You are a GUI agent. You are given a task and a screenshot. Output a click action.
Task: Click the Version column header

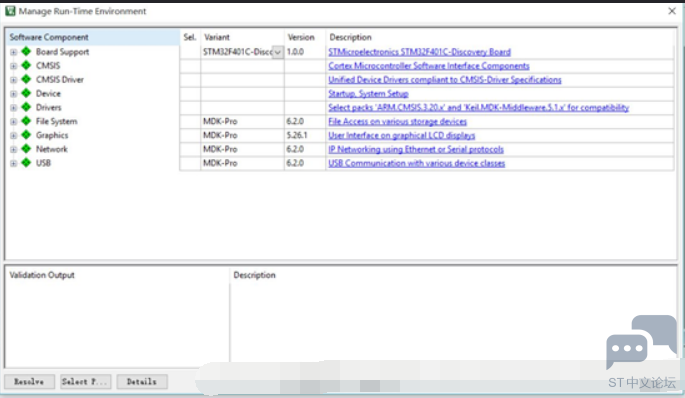click(305, 37)
